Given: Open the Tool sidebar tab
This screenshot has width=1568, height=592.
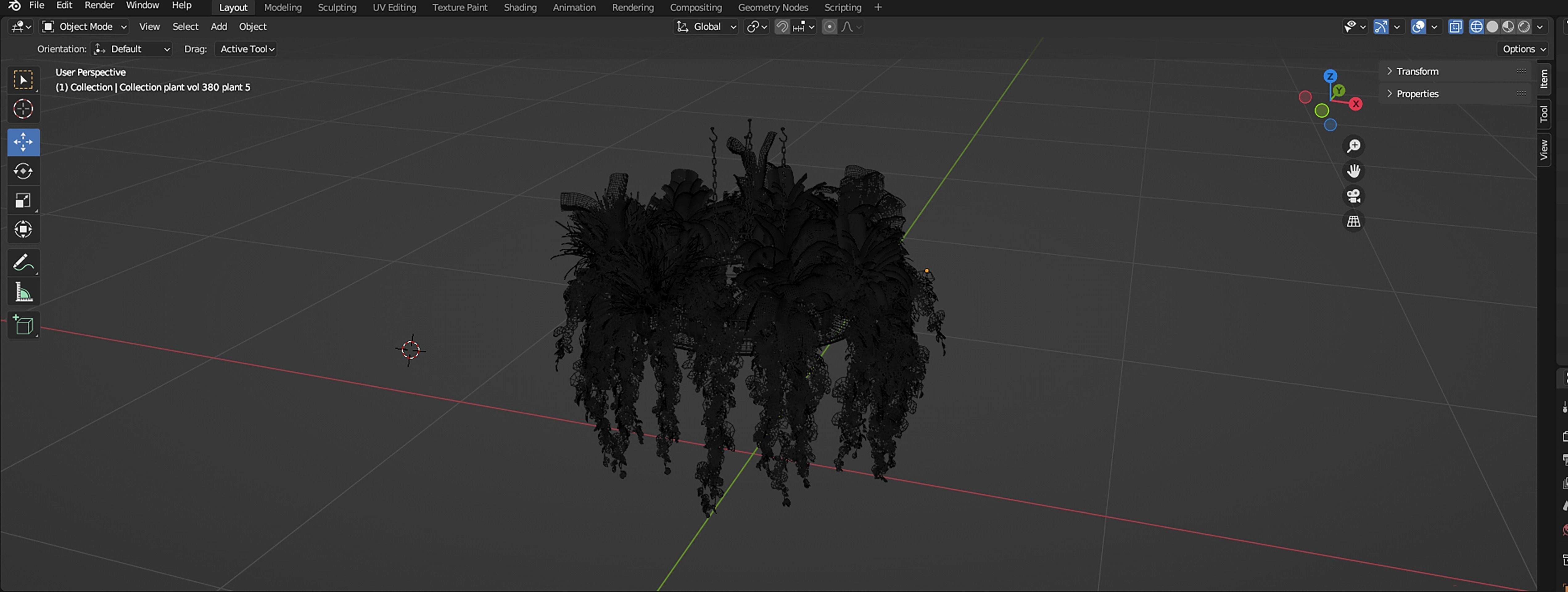Looking at the screenshot, I should point(1544,114).
